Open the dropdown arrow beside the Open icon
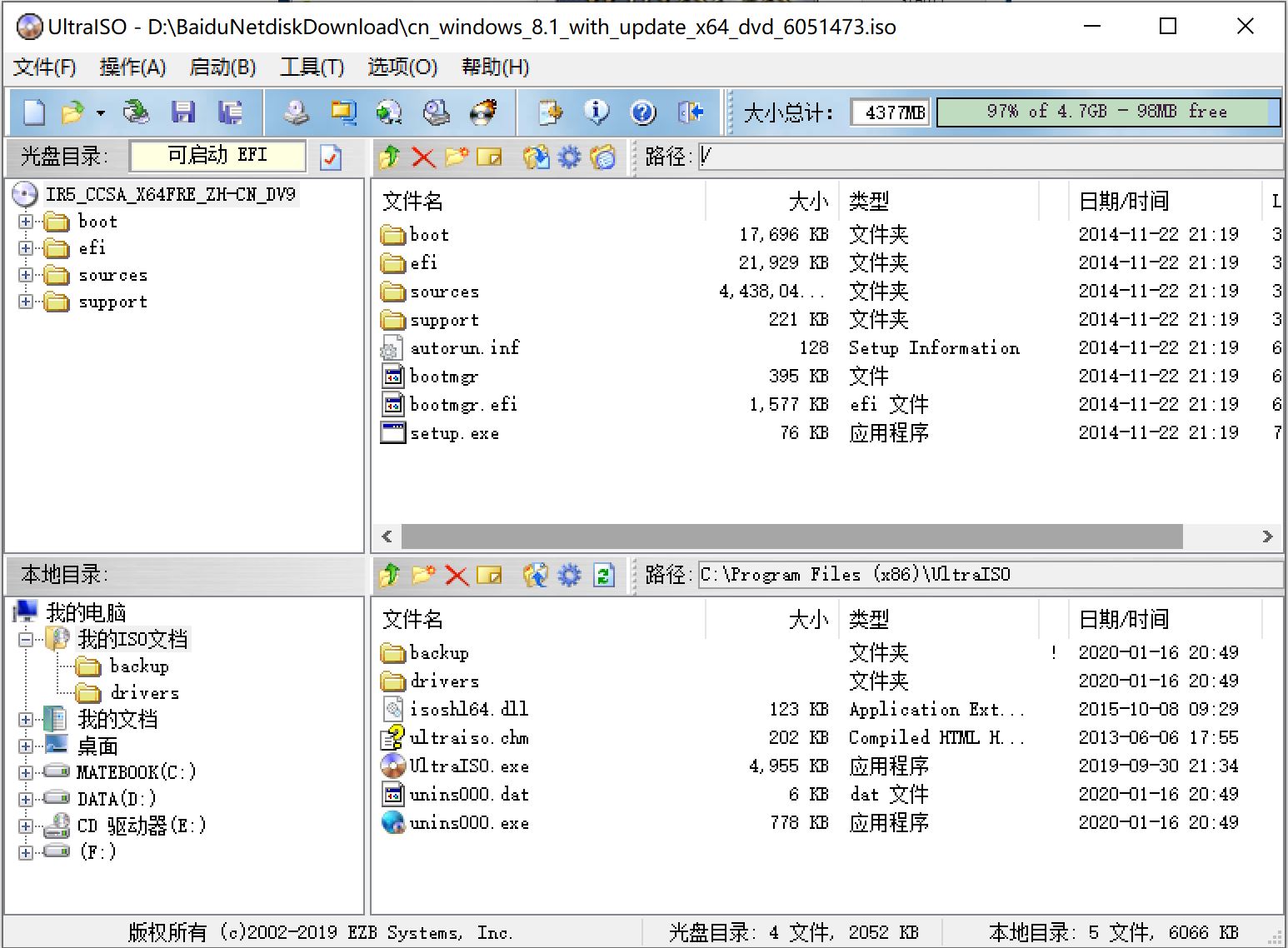 (101, 112)
